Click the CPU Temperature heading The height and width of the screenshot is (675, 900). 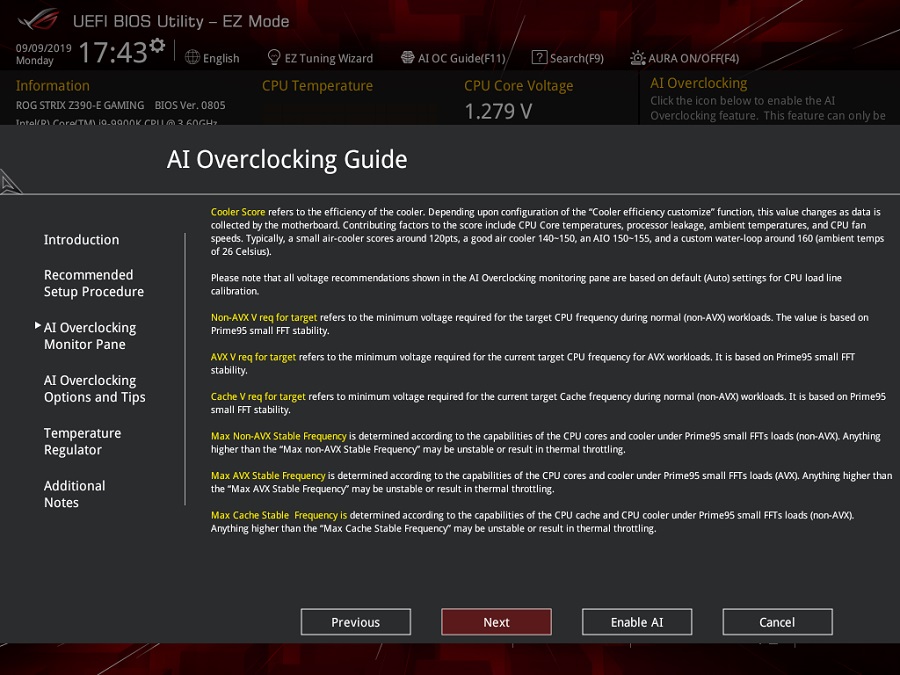[317, 86]
